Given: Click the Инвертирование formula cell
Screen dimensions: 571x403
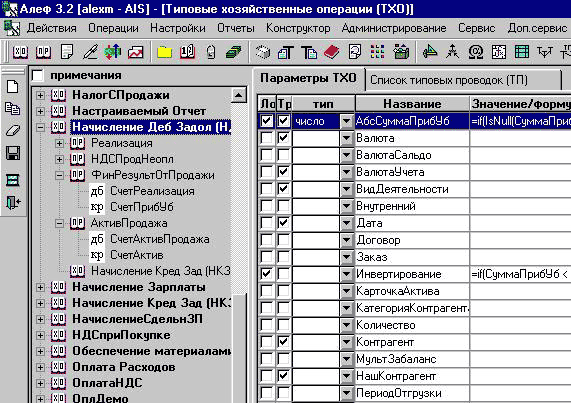Looking at the screenshot, I should [520, 274].
